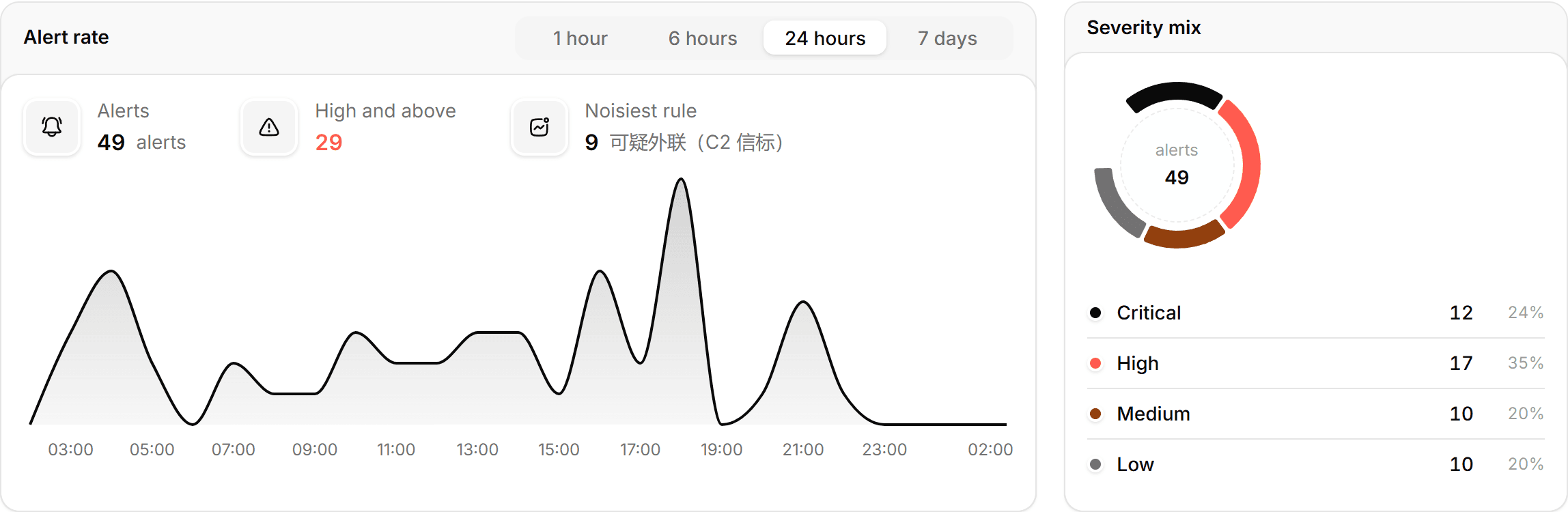1568x512 pixels.
Task: Click the High and above warning triangle icon
Action: point(269,127)
